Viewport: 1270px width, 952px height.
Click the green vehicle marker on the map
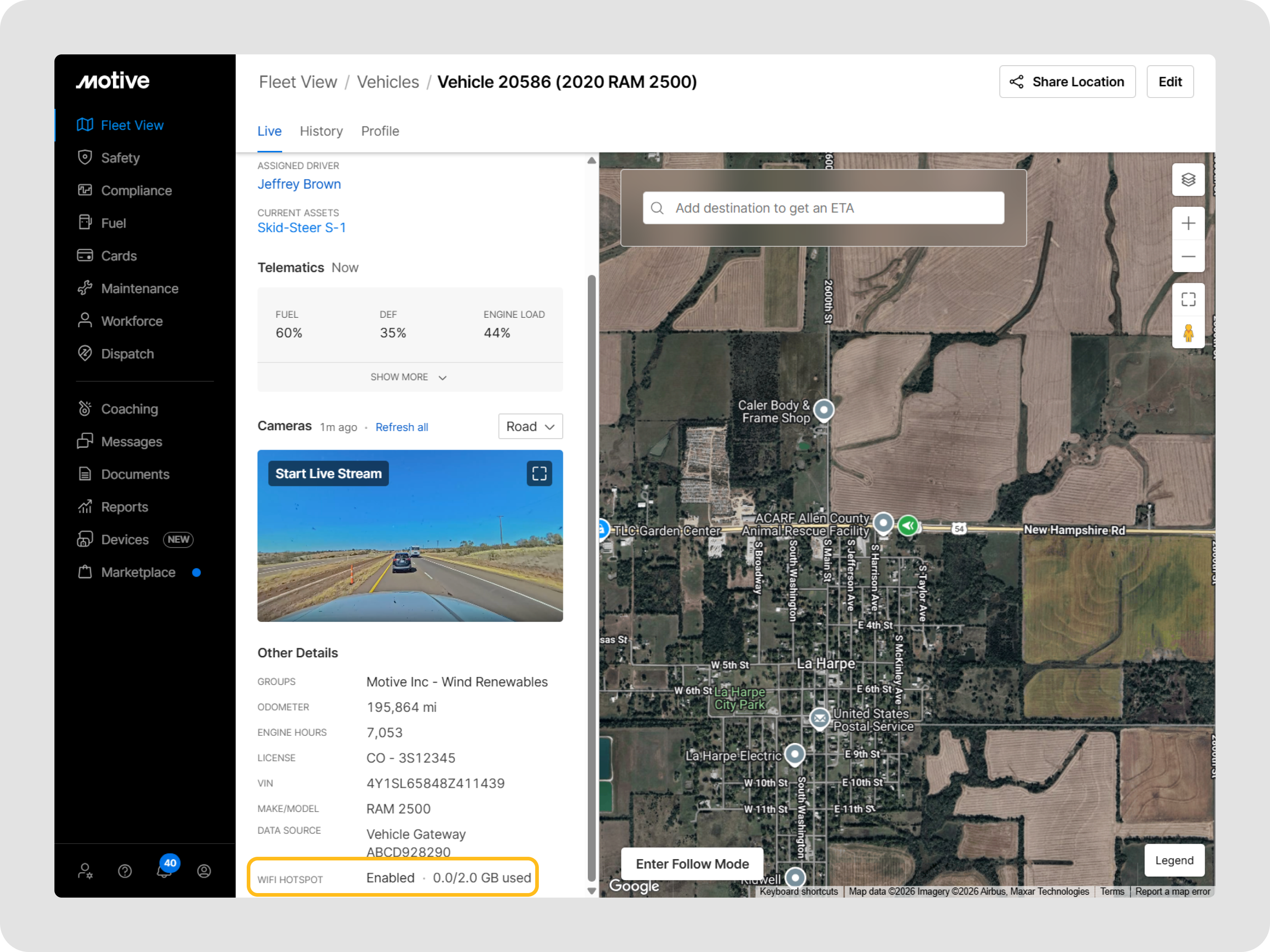coord(909,525)
